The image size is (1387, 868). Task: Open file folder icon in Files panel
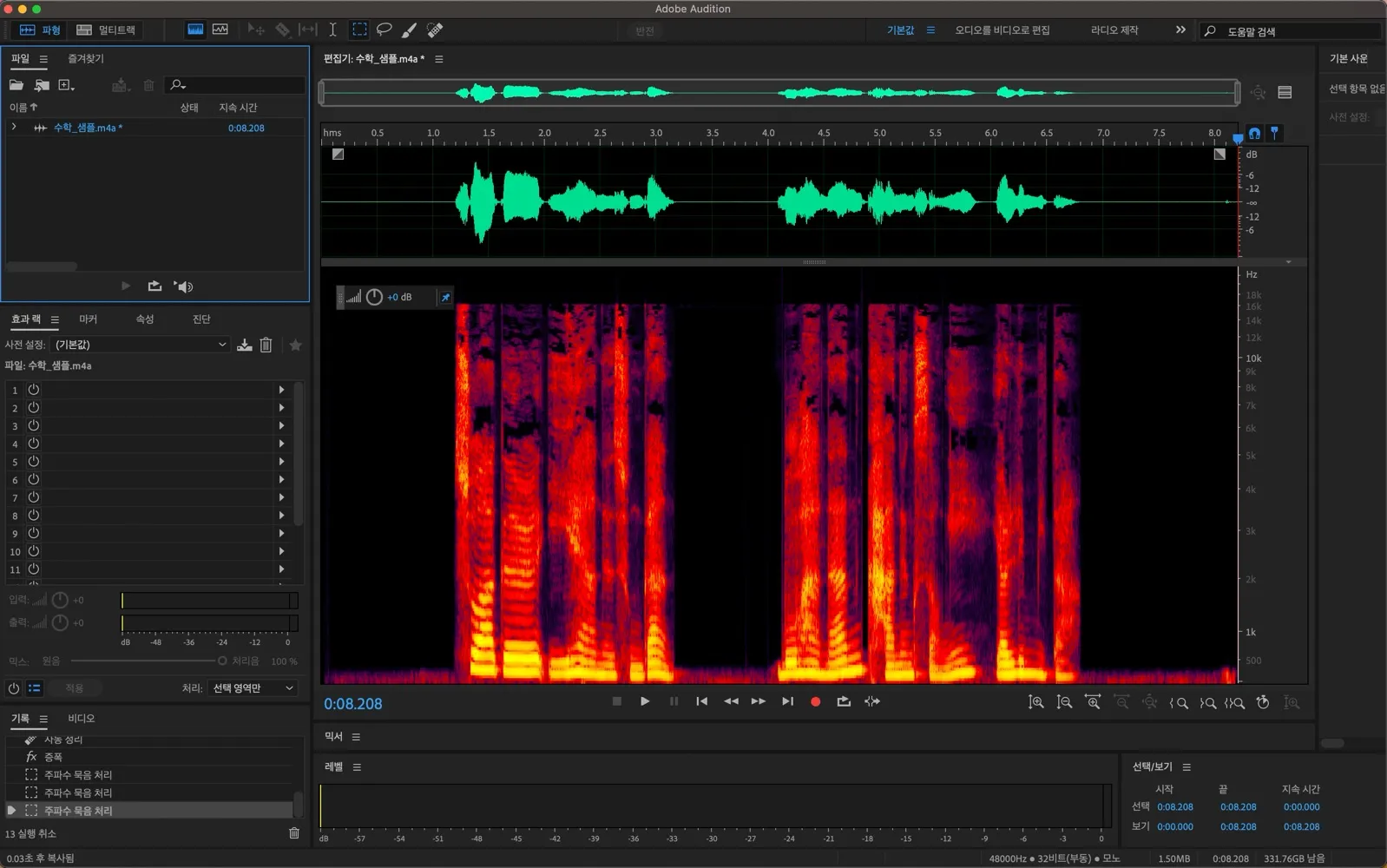(x=16, y=85)
